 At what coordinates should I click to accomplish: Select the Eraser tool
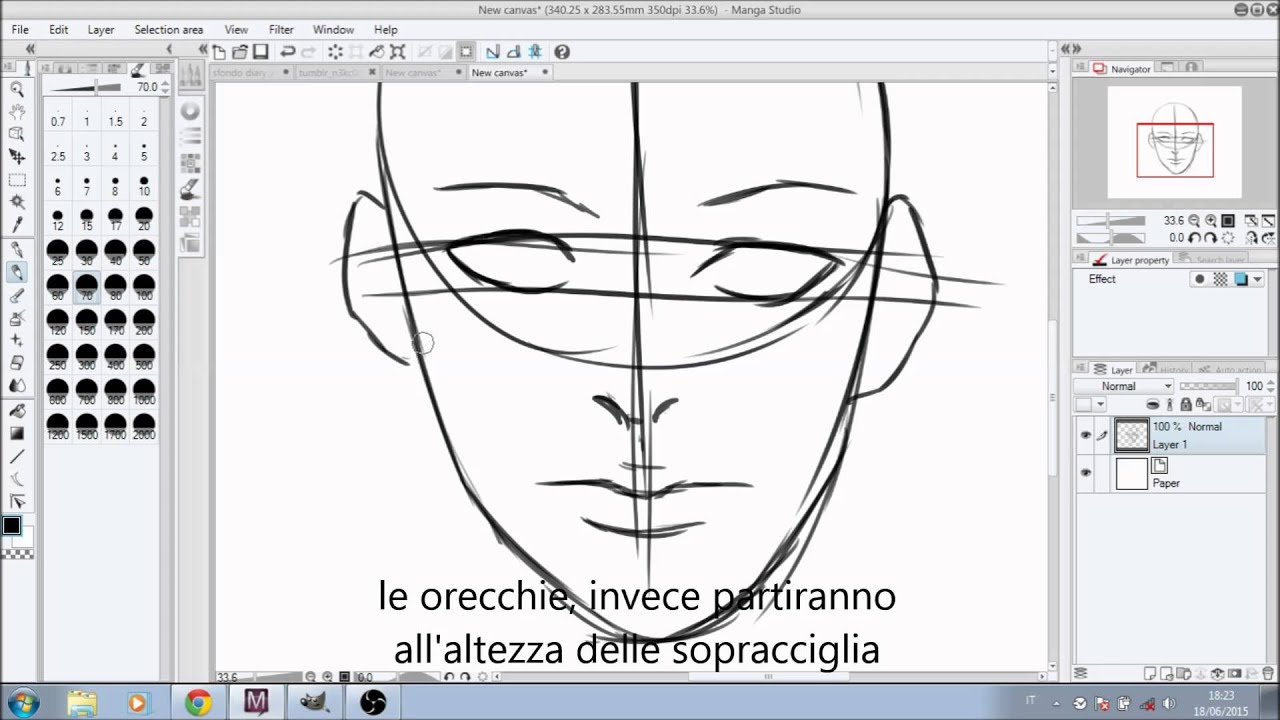(x=17, y=363)
